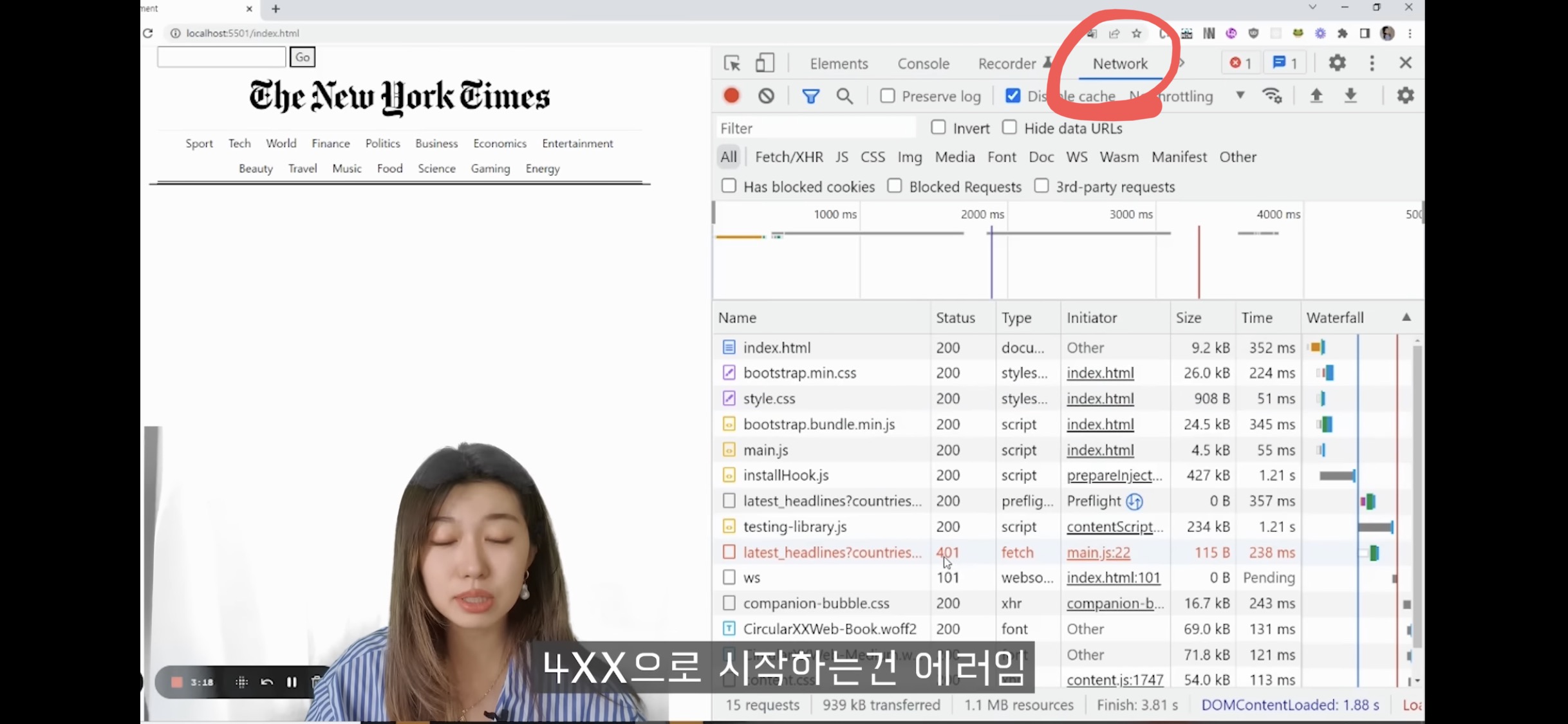Select the Network tab
Image resolution: width=1568 pixels, height=724 pixels.
1120,64
